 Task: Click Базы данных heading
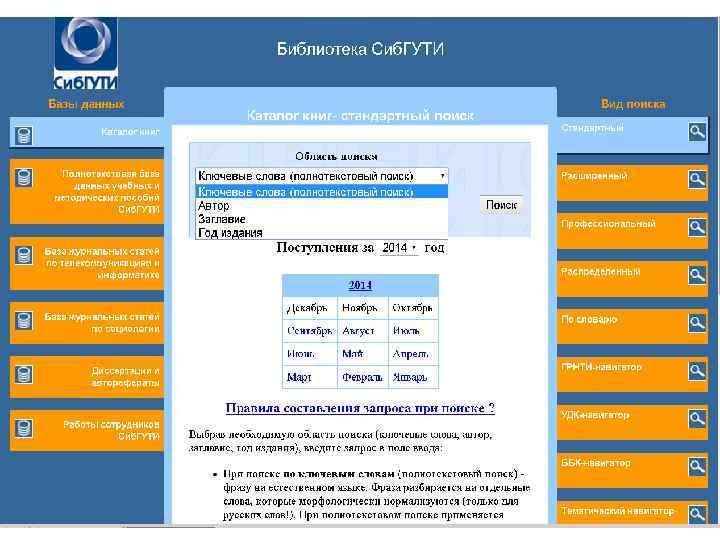click(86, 104)
